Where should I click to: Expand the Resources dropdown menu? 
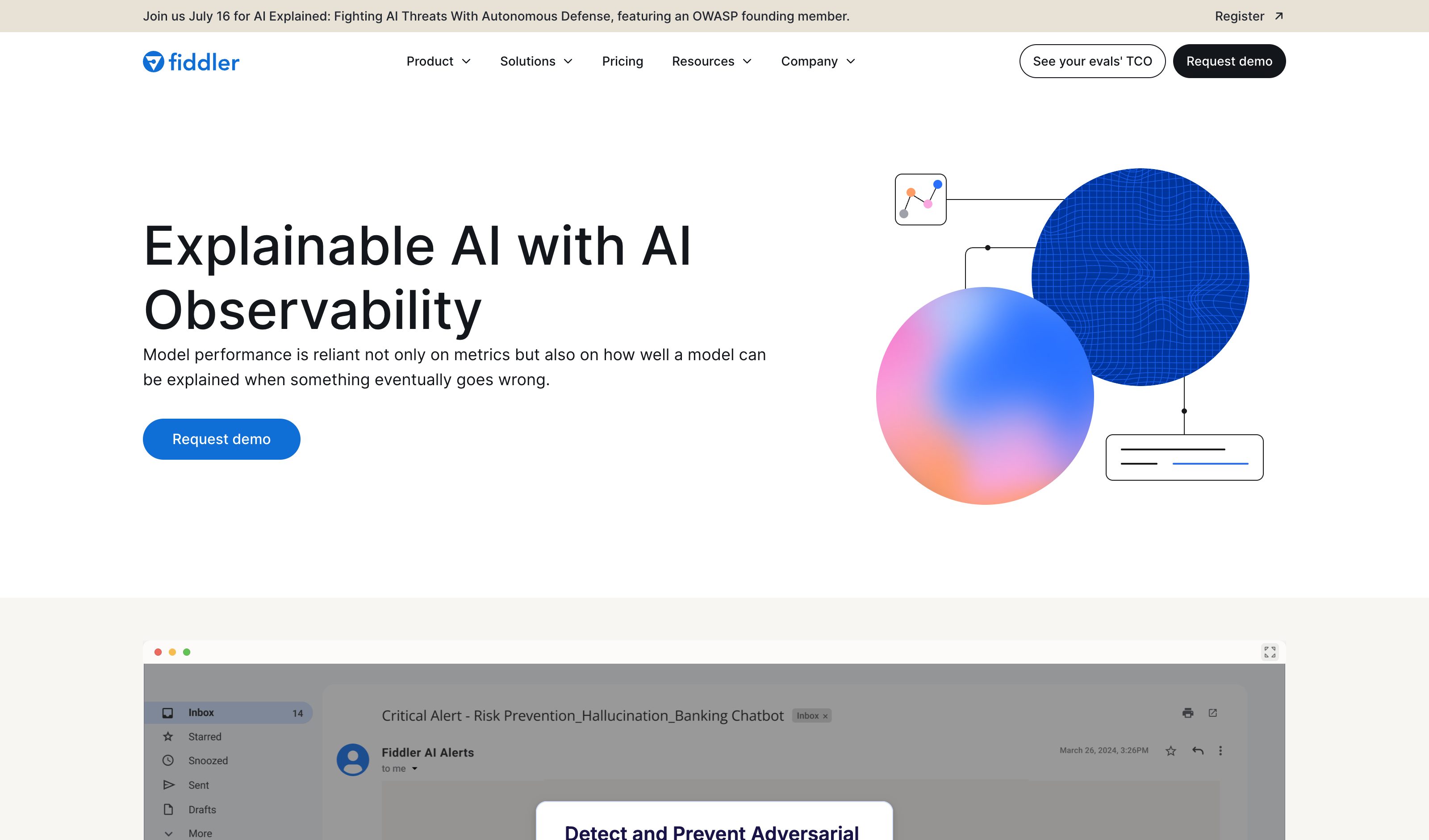pos(712,61)
